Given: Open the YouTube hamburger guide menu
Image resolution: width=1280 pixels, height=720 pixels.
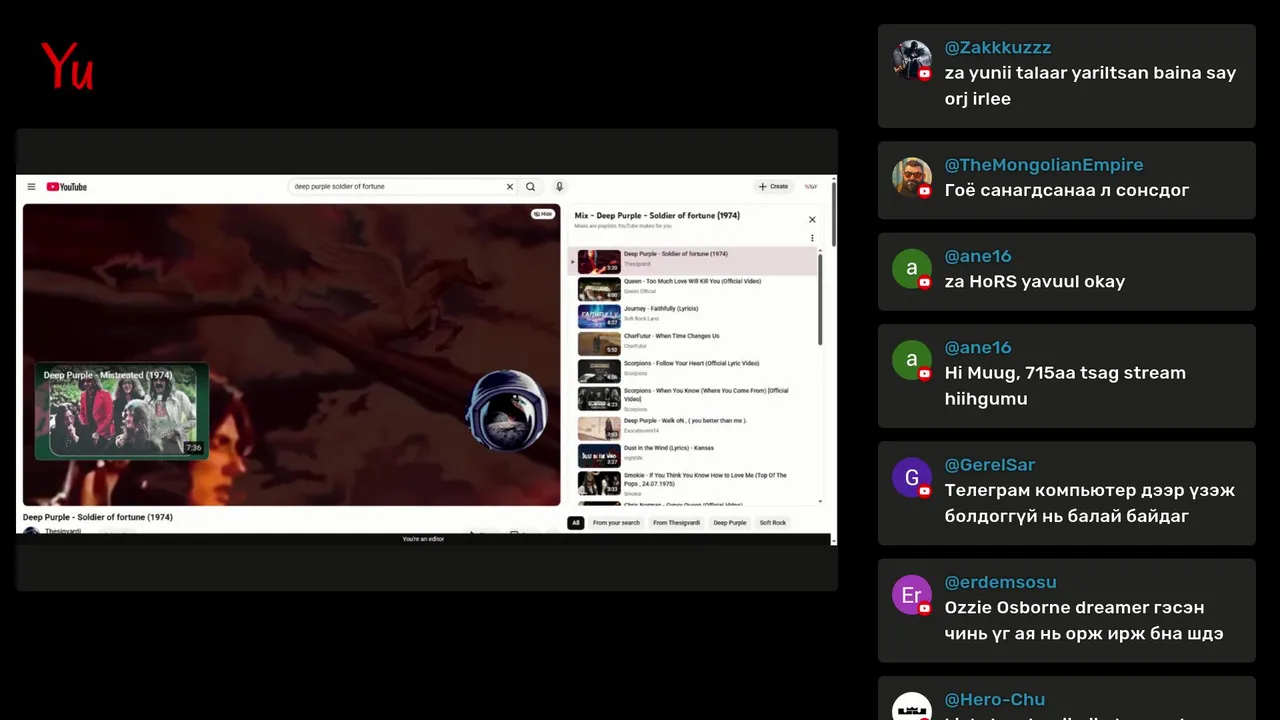Looking at the screenshot, I should click(x=31, y=187).
